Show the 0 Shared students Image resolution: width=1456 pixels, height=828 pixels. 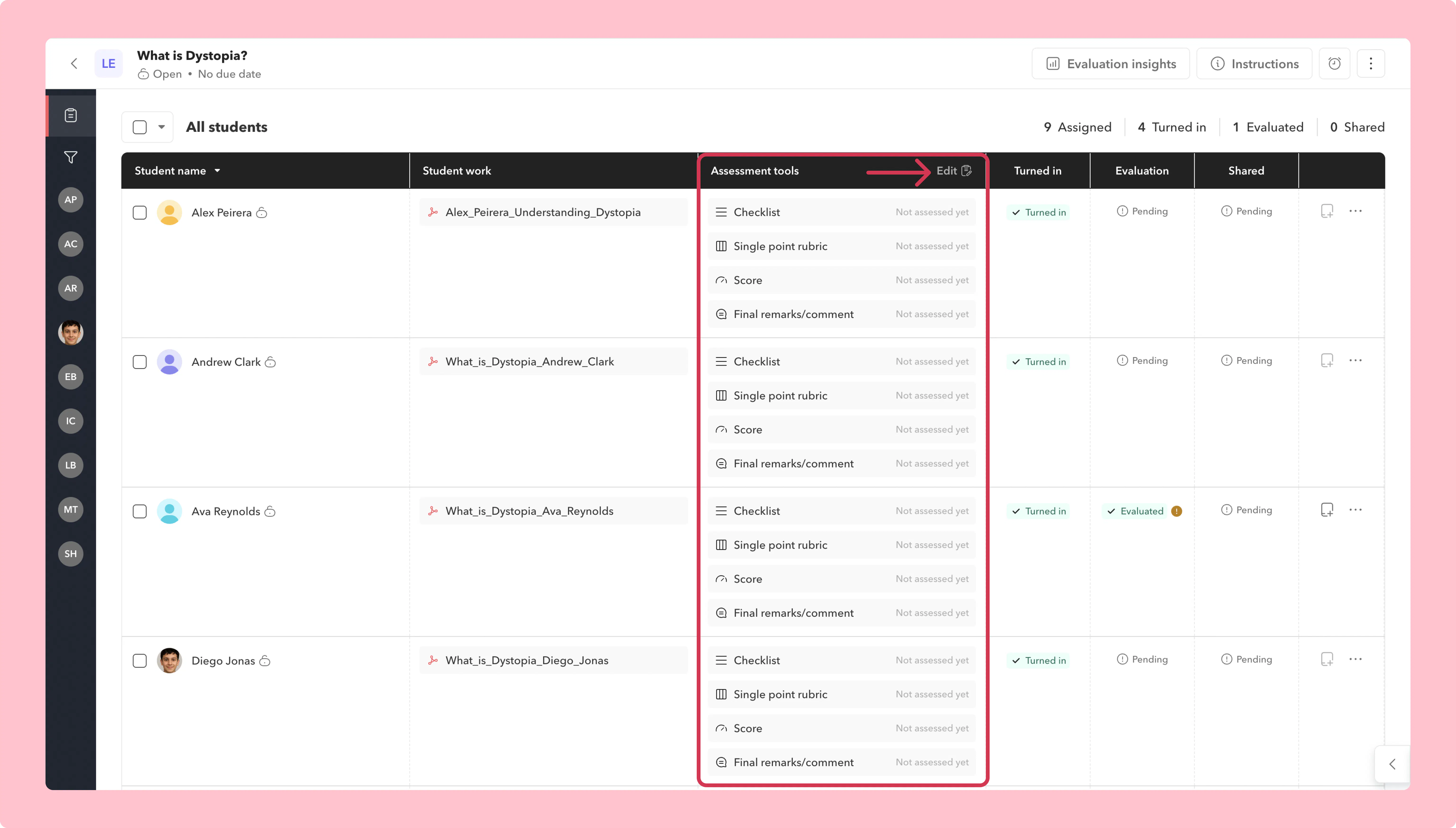(1357, 127)
